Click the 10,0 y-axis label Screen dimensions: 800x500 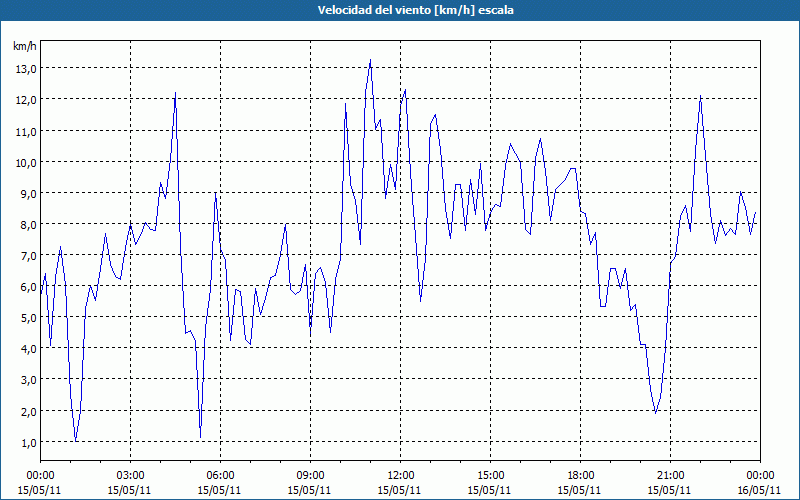(27, 162)
